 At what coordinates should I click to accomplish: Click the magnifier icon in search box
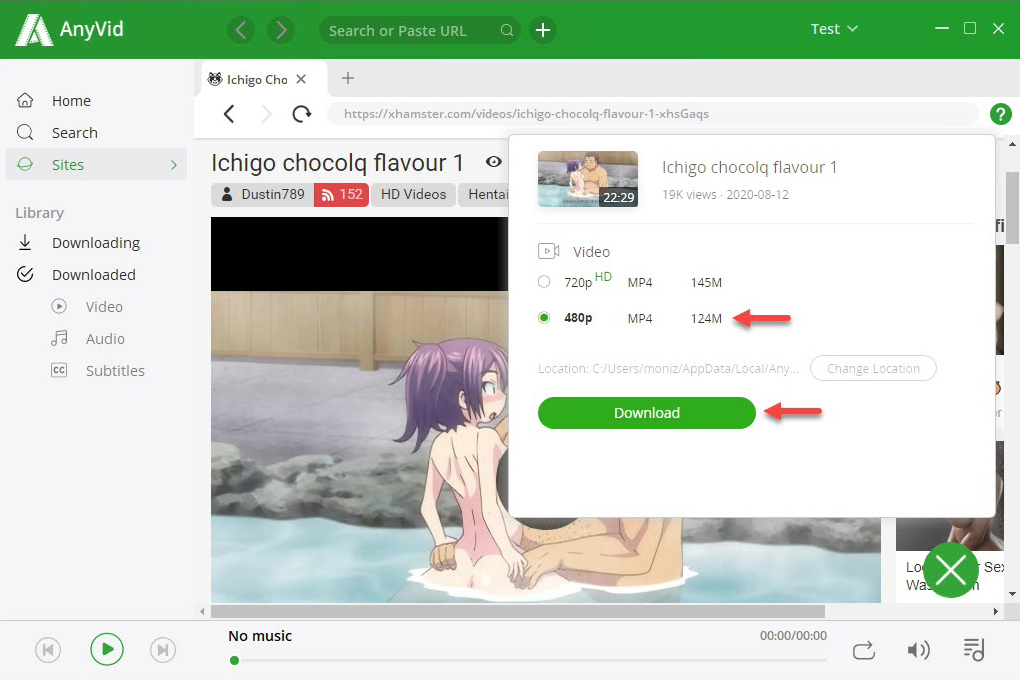pos(507,31)
